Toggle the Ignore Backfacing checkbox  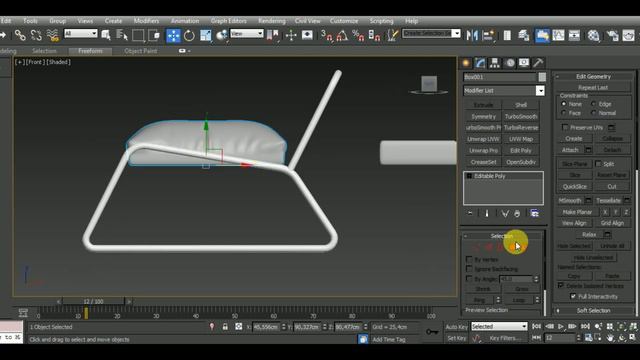click(x=469, y=269)
